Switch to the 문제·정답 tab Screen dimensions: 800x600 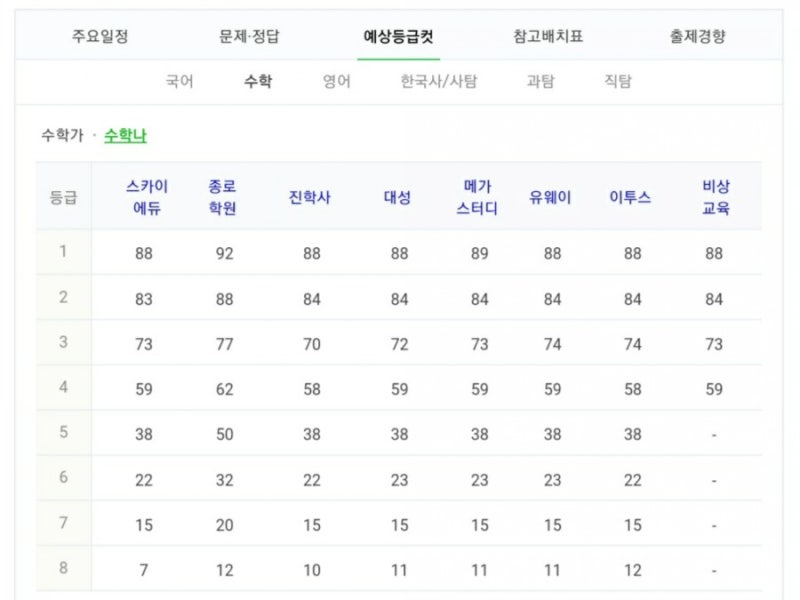(x=249, y=37)
